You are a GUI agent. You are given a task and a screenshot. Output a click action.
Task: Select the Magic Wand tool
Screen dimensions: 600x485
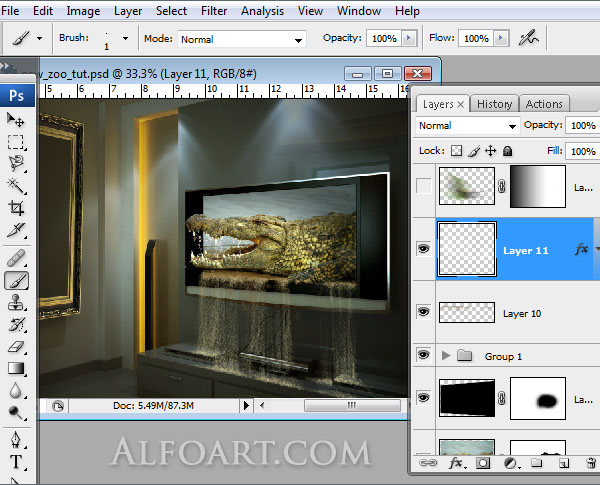point(16,186)
